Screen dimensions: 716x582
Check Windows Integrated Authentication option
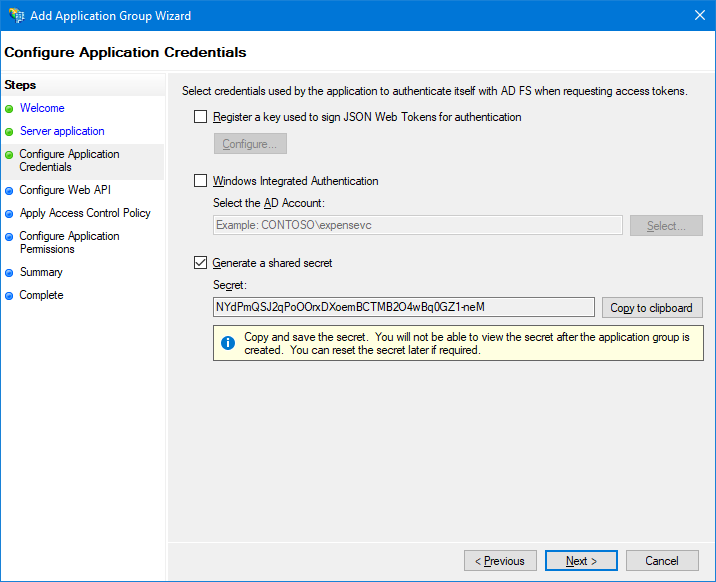tap(200, 181)
